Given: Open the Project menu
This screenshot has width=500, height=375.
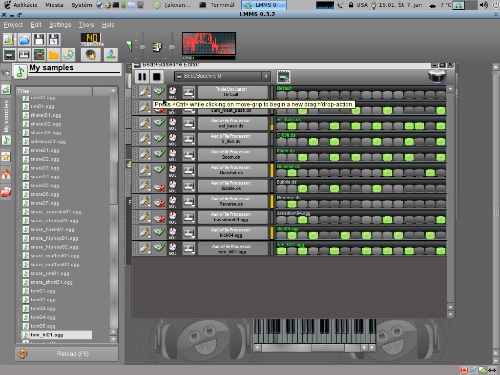Looking at the screenshot, I should [13, 25].
